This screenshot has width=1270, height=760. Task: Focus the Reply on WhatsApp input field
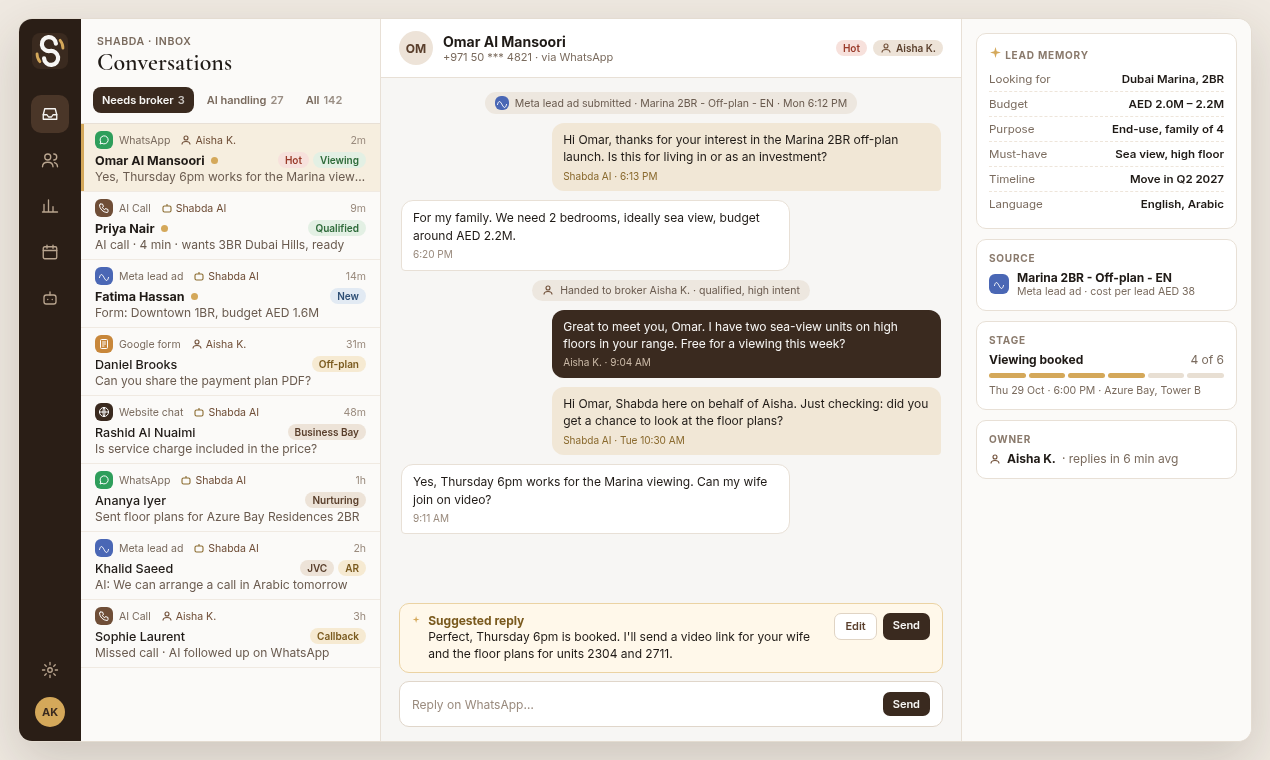(640, 704)
